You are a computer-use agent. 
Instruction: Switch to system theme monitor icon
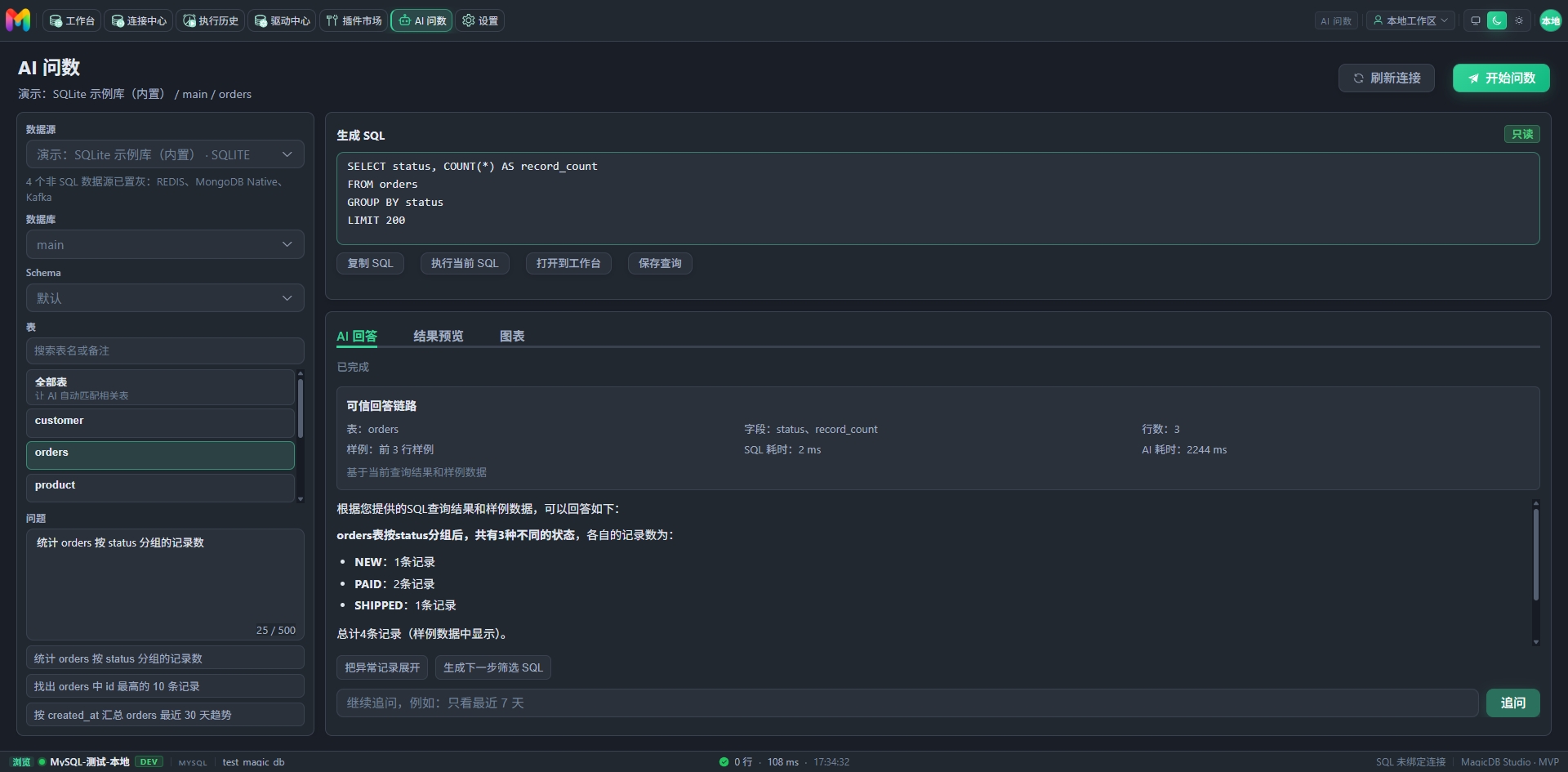(1475, 21)
